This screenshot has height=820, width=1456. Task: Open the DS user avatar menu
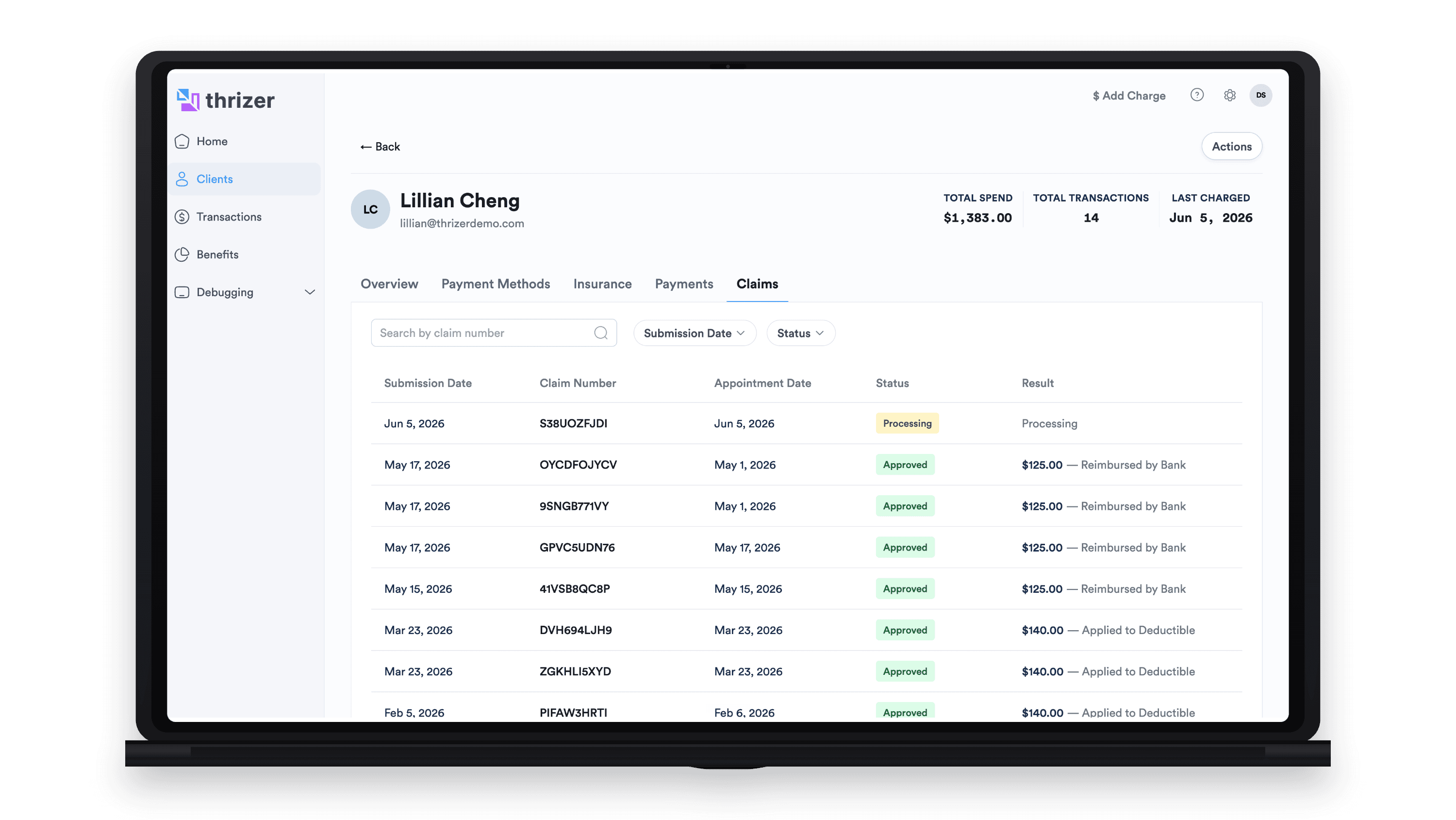(1260, 95)
